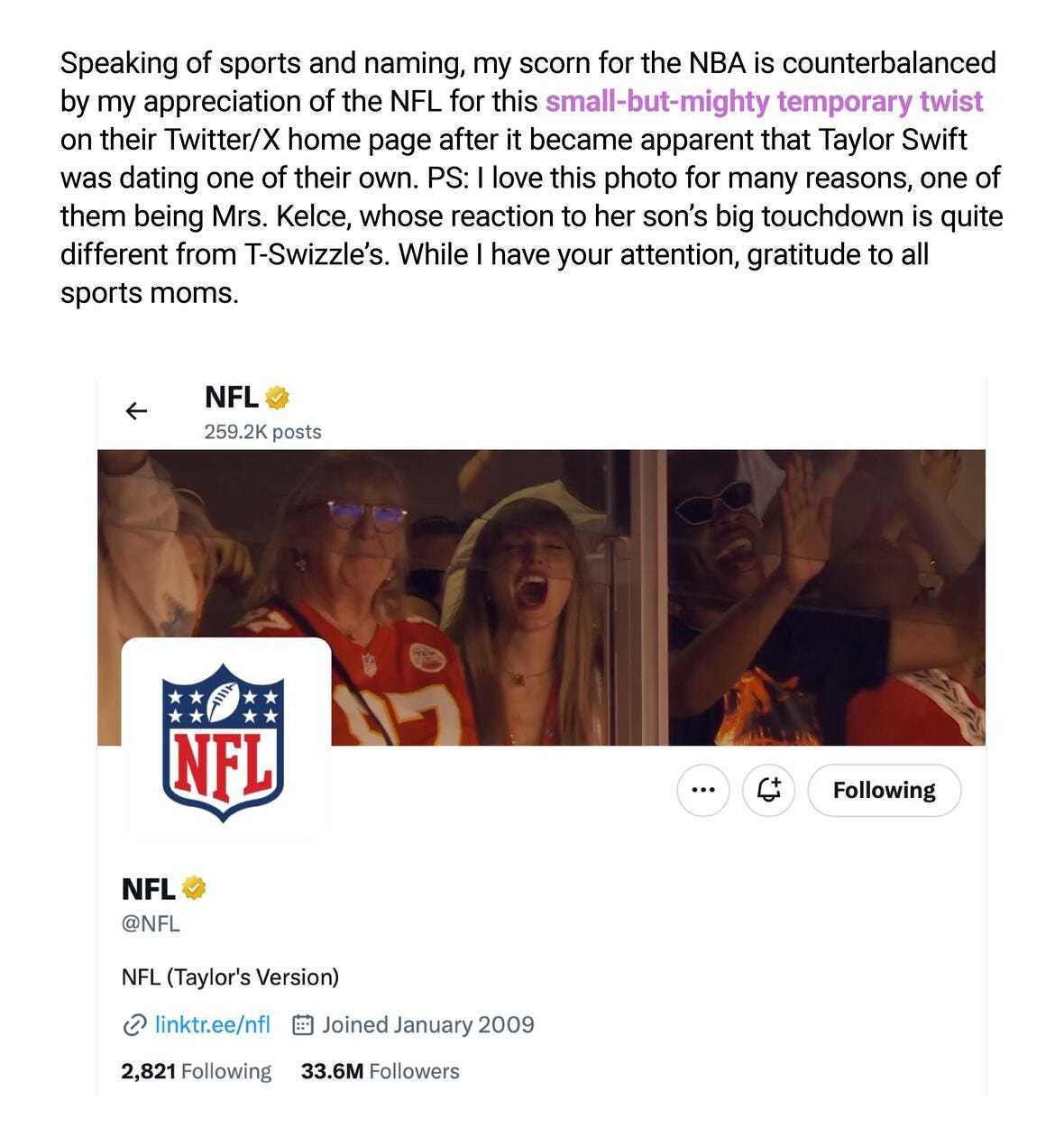View the 33.6M Followers list
The height and width of the screenshot is (1137, 1064).
coord(380,1071)
